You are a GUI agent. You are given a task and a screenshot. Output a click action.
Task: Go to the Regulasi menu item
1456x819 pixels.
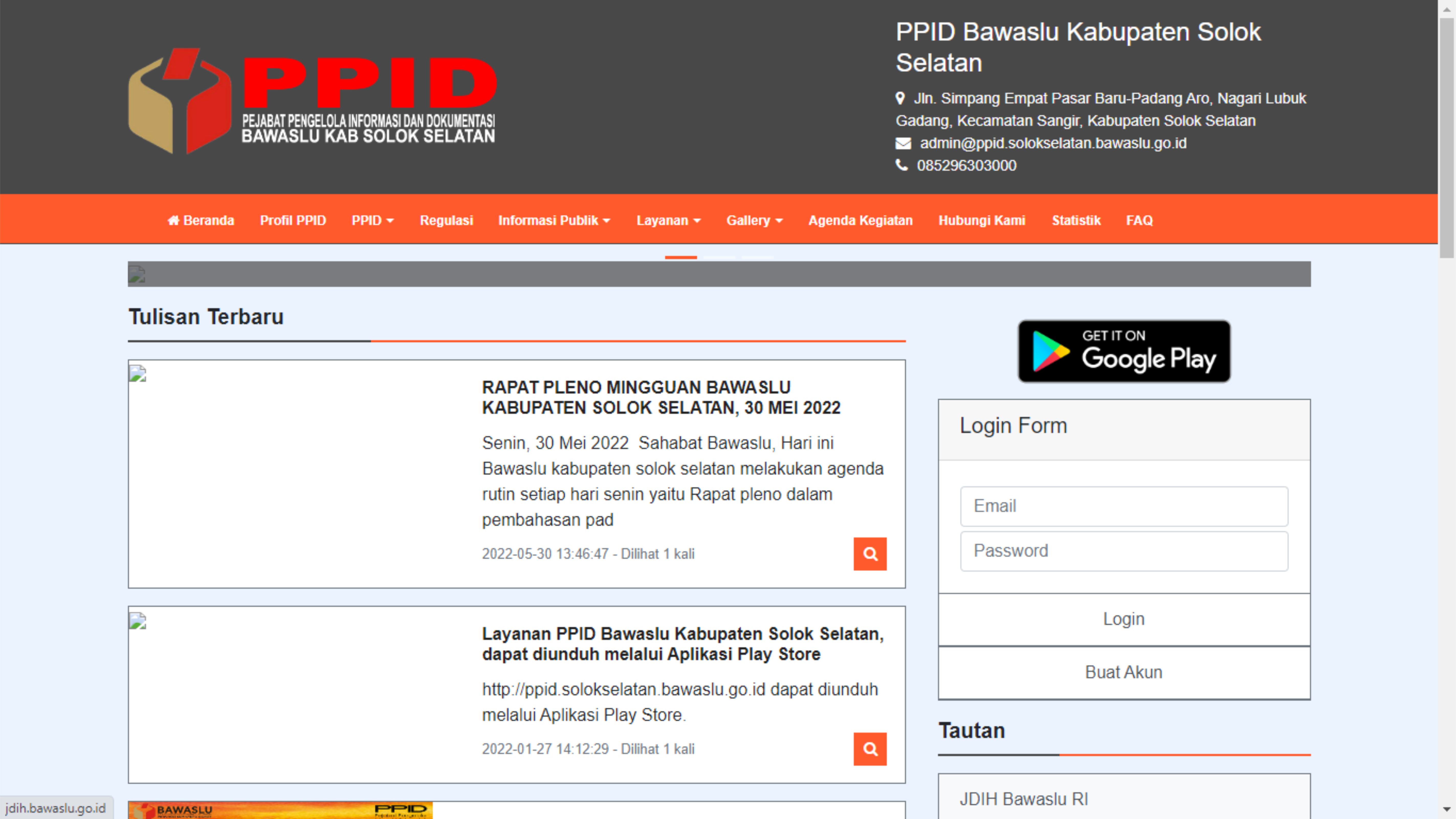446,221
